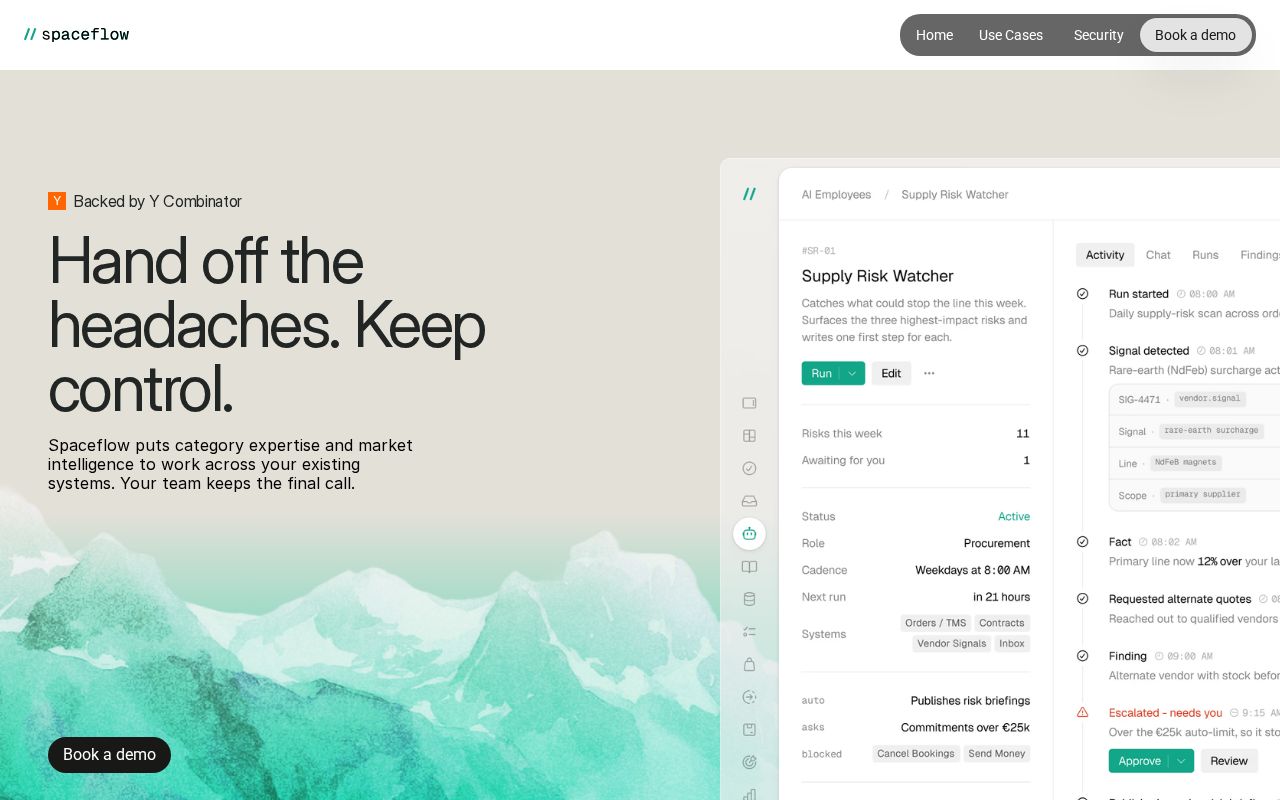Click the check status icon beside Run started
This screenshot has width=1280, height=800.
coord(1082,294)
